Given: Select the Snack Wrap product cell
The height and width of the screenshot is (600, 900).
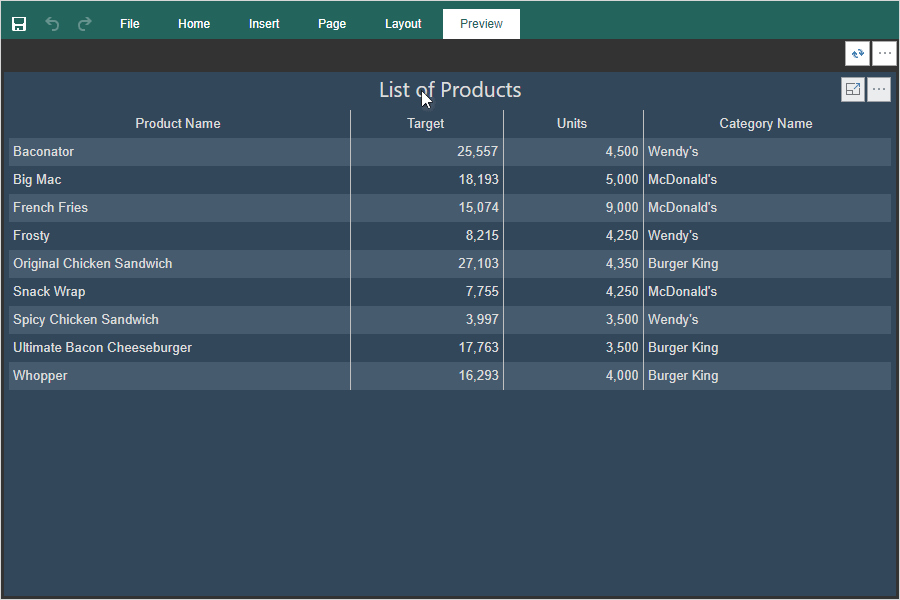Looking at the screenshot, I should tap(180, 292).
